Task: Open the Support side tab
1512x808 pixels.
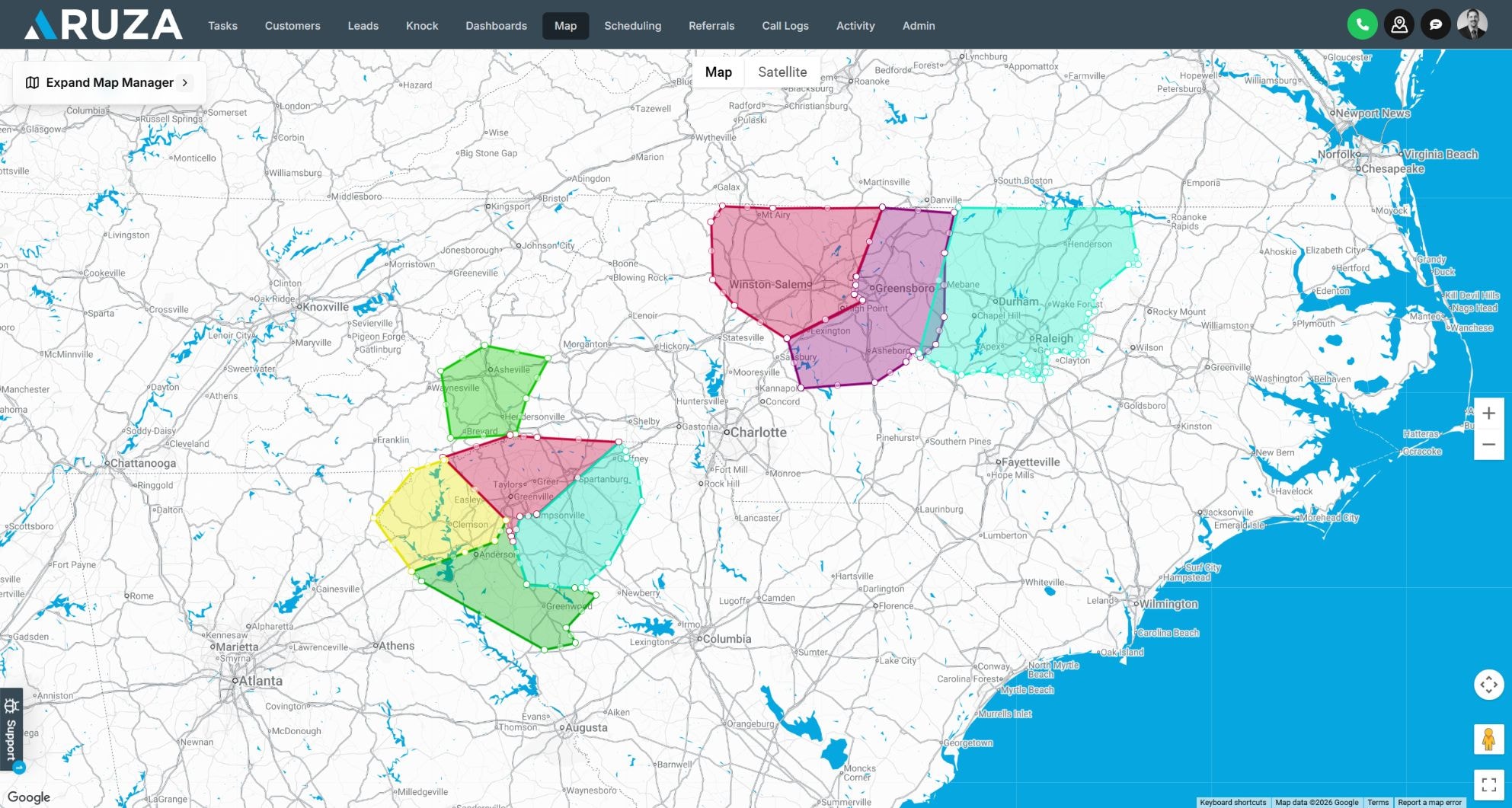Action: pos(11,730)
